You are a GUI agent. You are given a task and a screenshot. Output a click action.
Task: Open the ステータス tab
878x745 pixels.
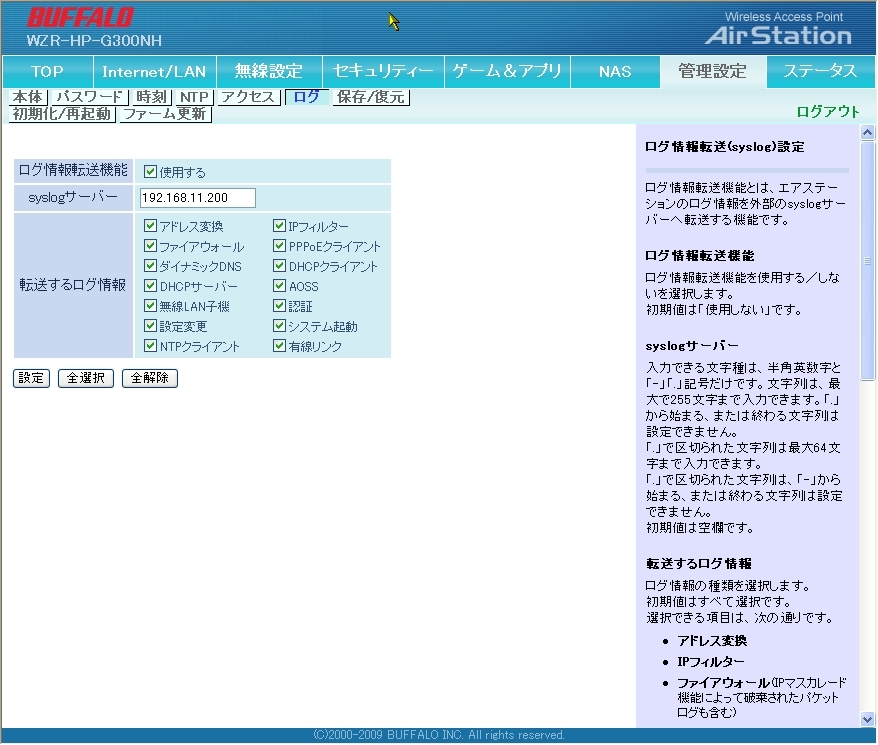tap(820, 72)
